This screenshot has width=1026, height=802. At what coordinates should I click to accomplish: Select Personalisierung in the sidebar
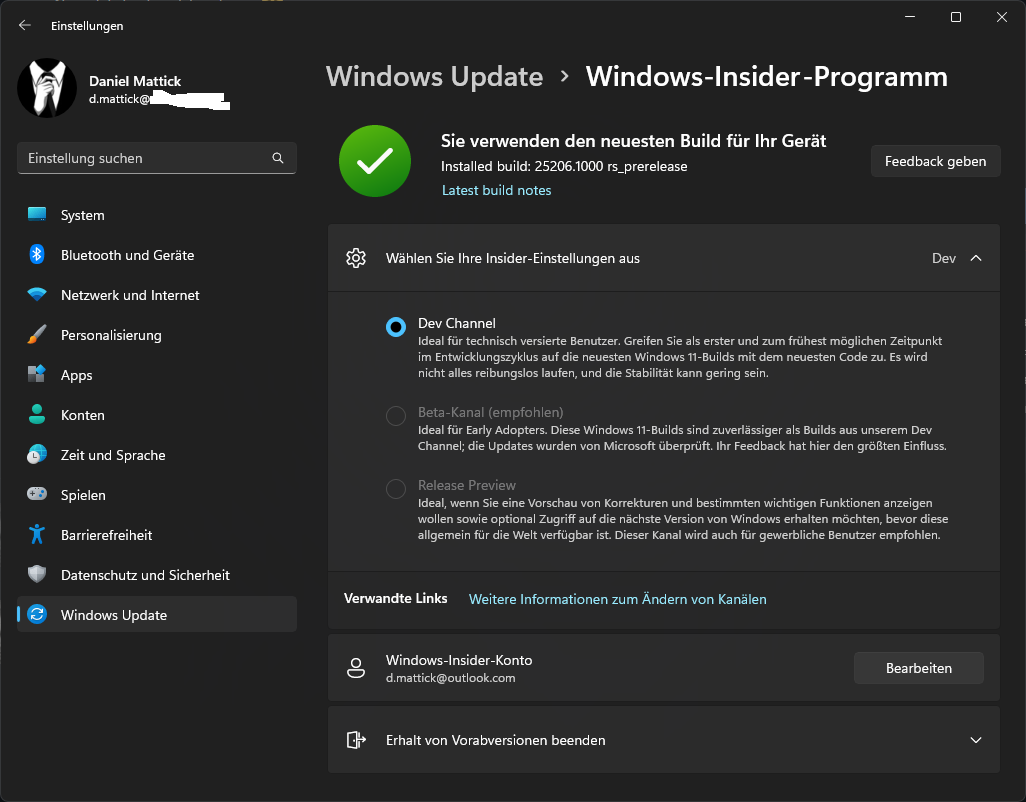(156, 335)
